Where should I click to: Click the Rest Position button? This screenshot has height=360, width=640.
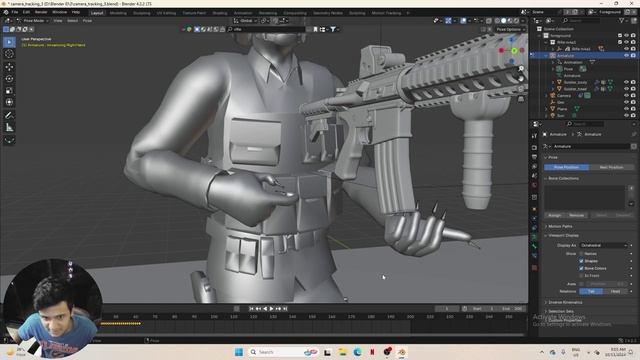point(611,167)
